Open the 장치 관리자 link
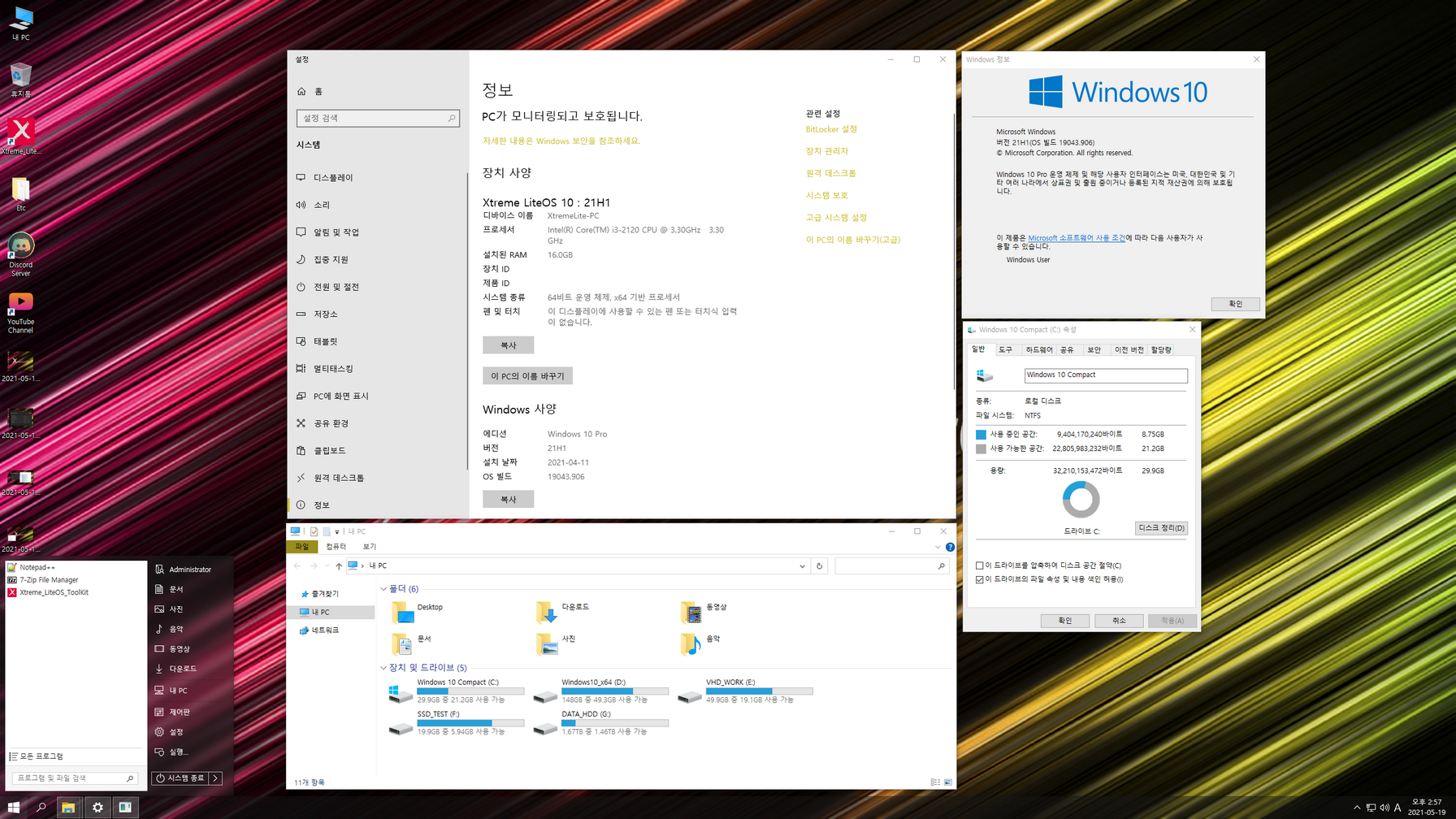This screenshot has height=819, width=1456. pos(826,151)
